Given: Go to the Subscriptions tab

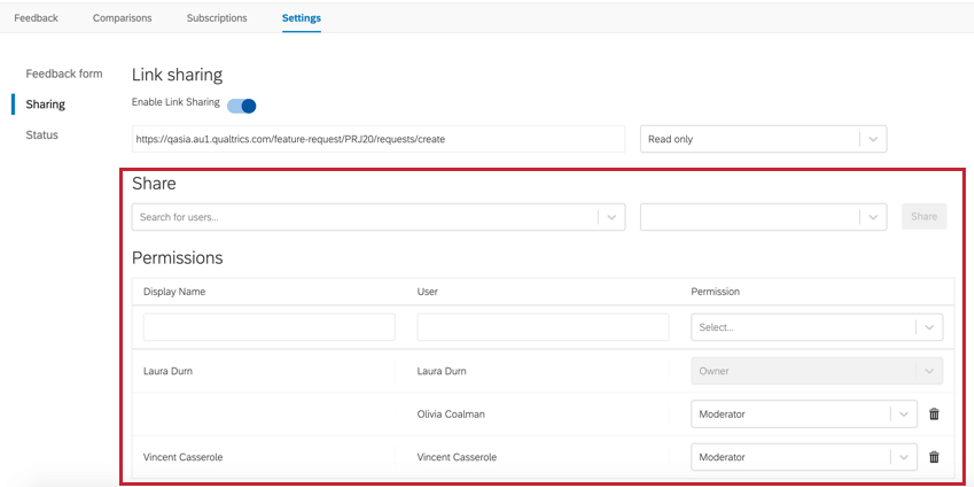Looking at the screenshot, I should [x=216, y=18].
